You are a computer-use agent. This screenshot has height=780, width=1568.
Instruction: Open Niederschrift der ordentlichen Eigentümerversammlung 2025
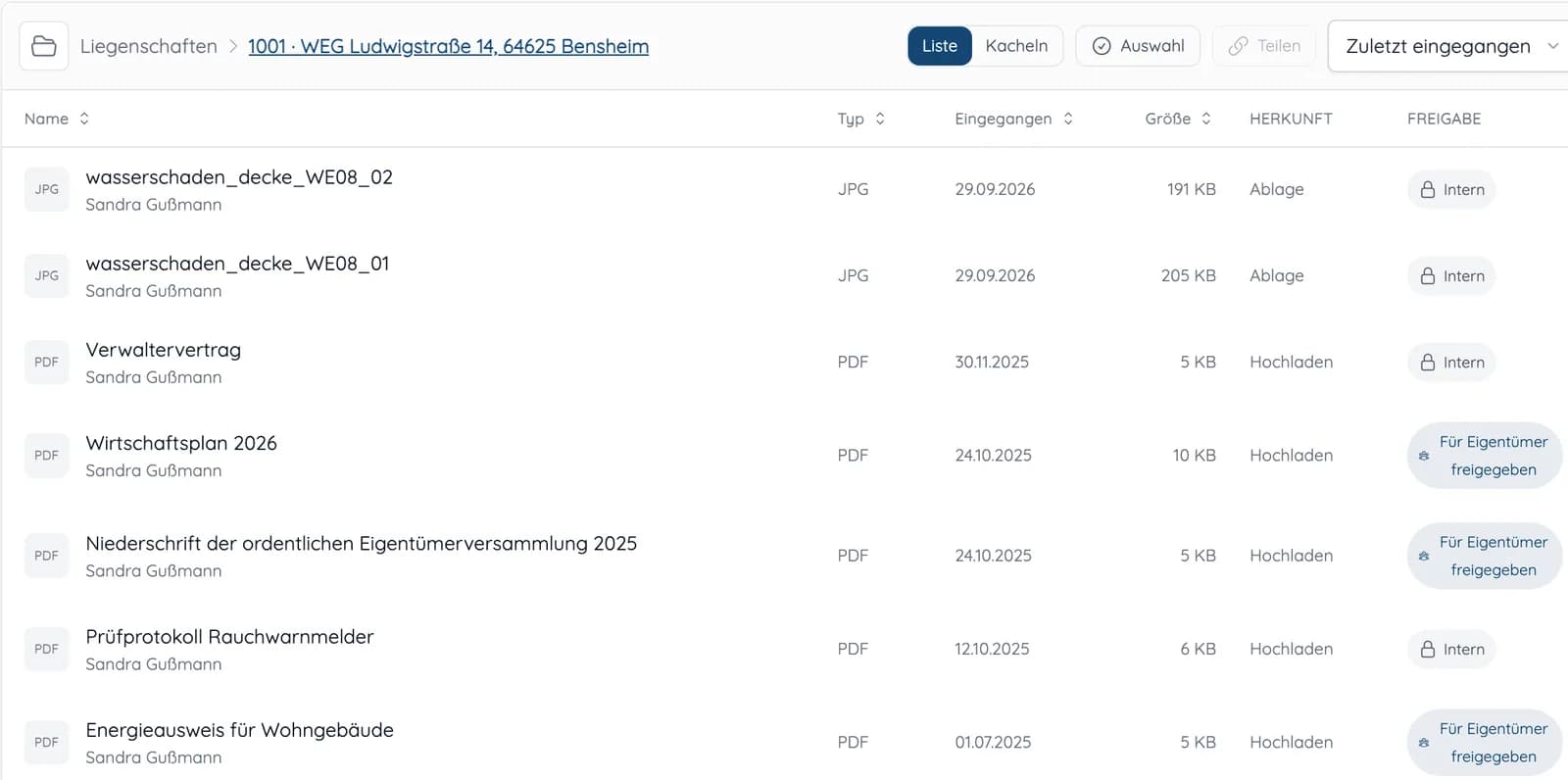click(x=361, y=544)
